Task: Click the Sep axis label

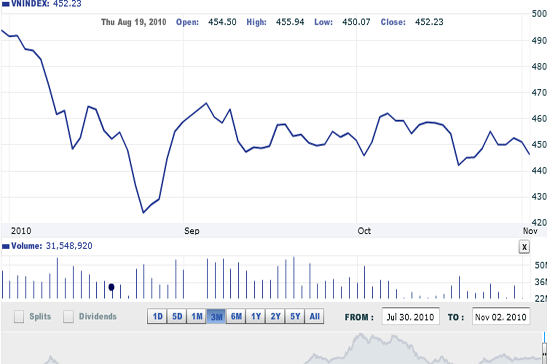Action: tap(192, 231)
